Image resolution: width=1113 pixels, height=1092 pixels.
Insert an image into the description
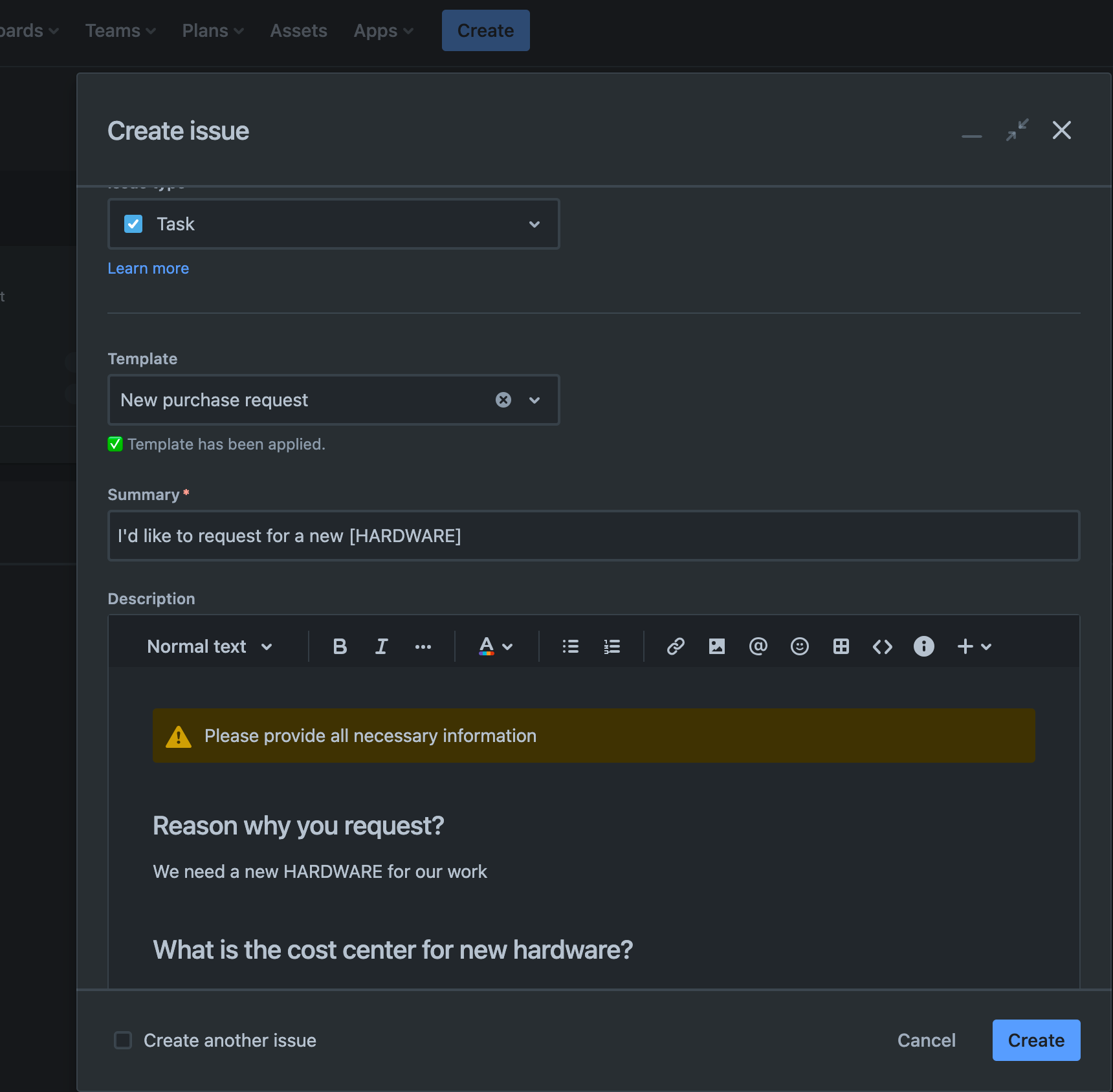click(716, 646)
